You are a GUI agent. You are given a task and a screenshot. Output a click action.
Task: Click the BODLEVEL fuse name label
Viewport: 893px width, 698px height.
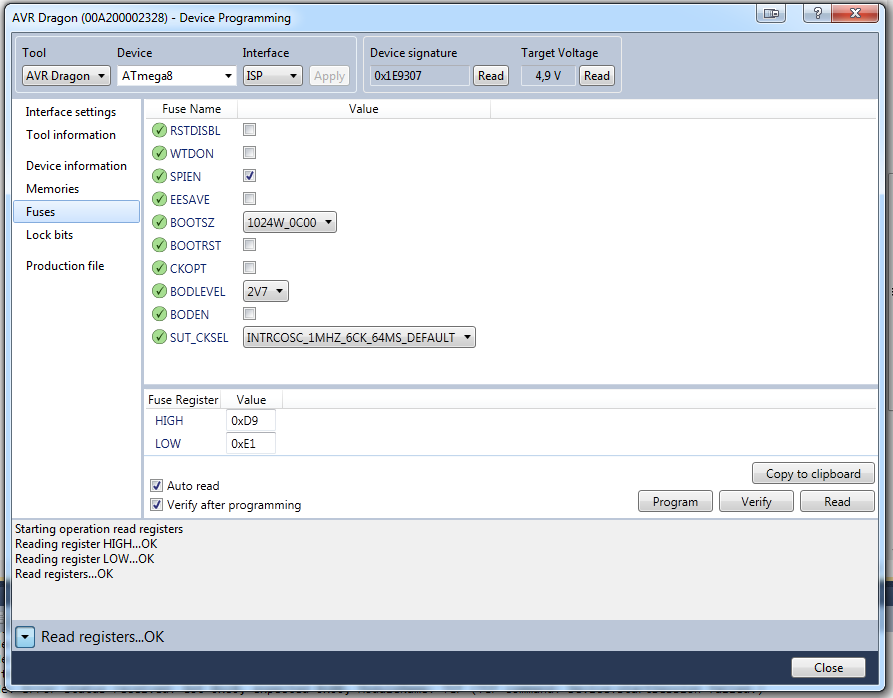click(x=198, y=291)
